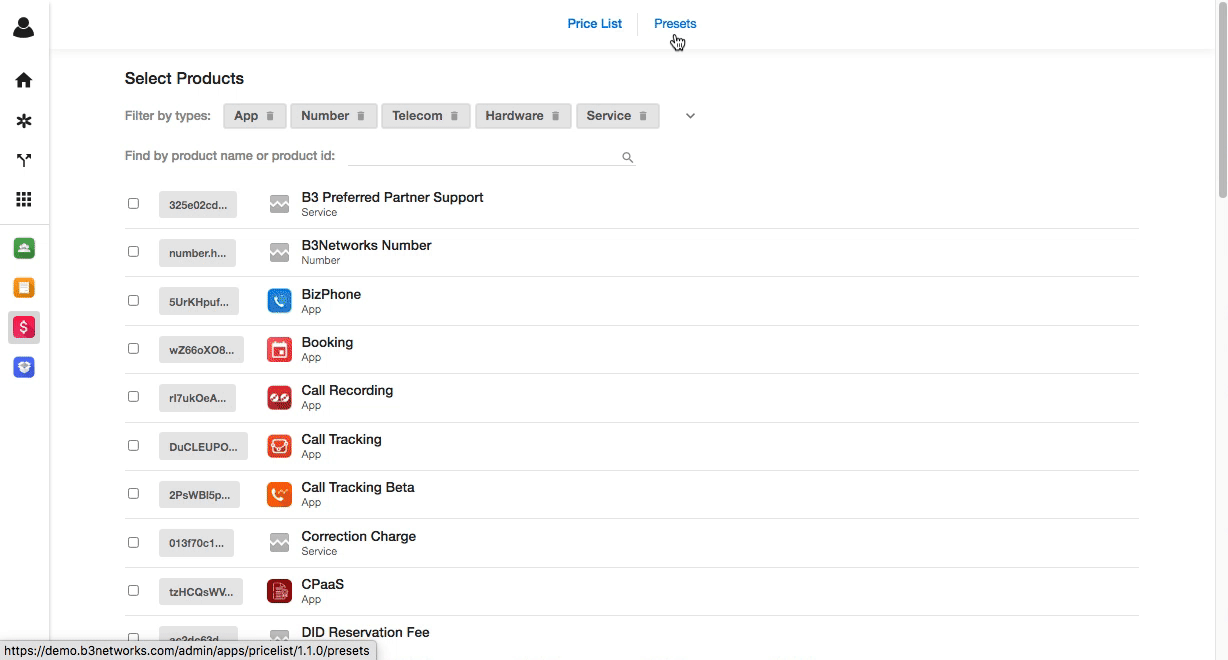Click the Telecom filter chip label
This screenshot has width=1228, height=660.
(417, 116)
